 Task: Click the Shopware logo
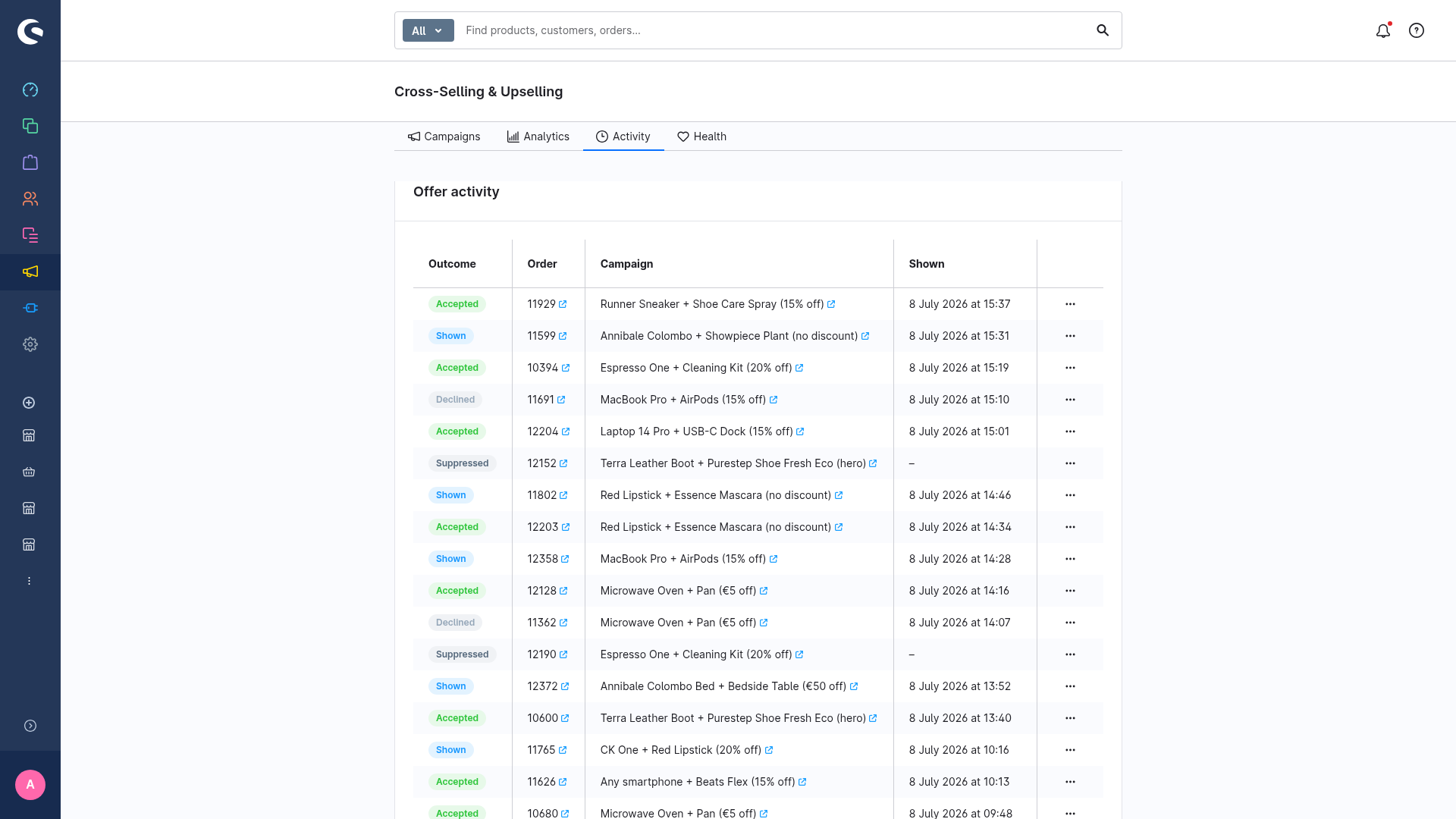30,31
